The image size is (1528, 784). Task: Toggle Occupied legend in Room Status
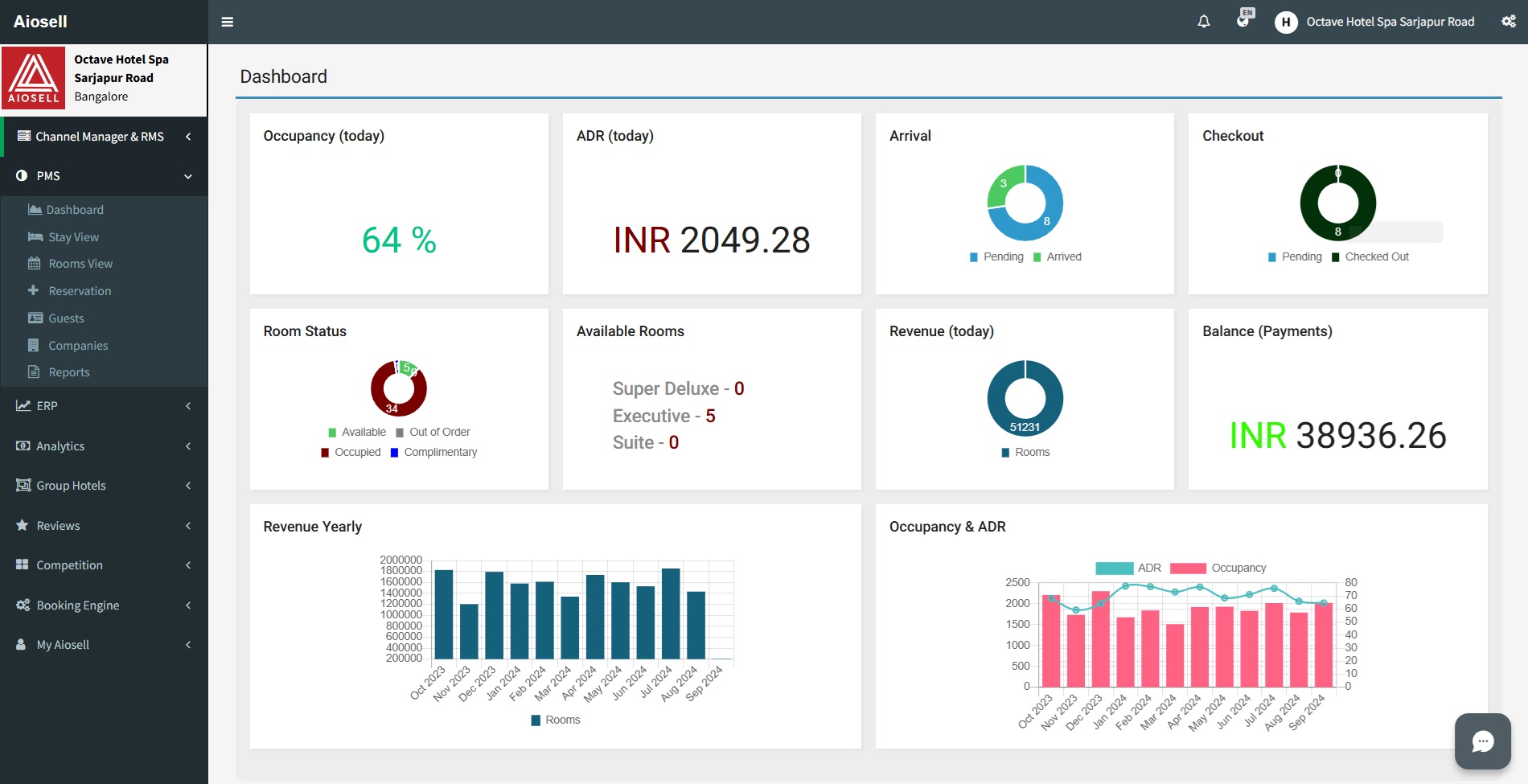tap(351, 453)
